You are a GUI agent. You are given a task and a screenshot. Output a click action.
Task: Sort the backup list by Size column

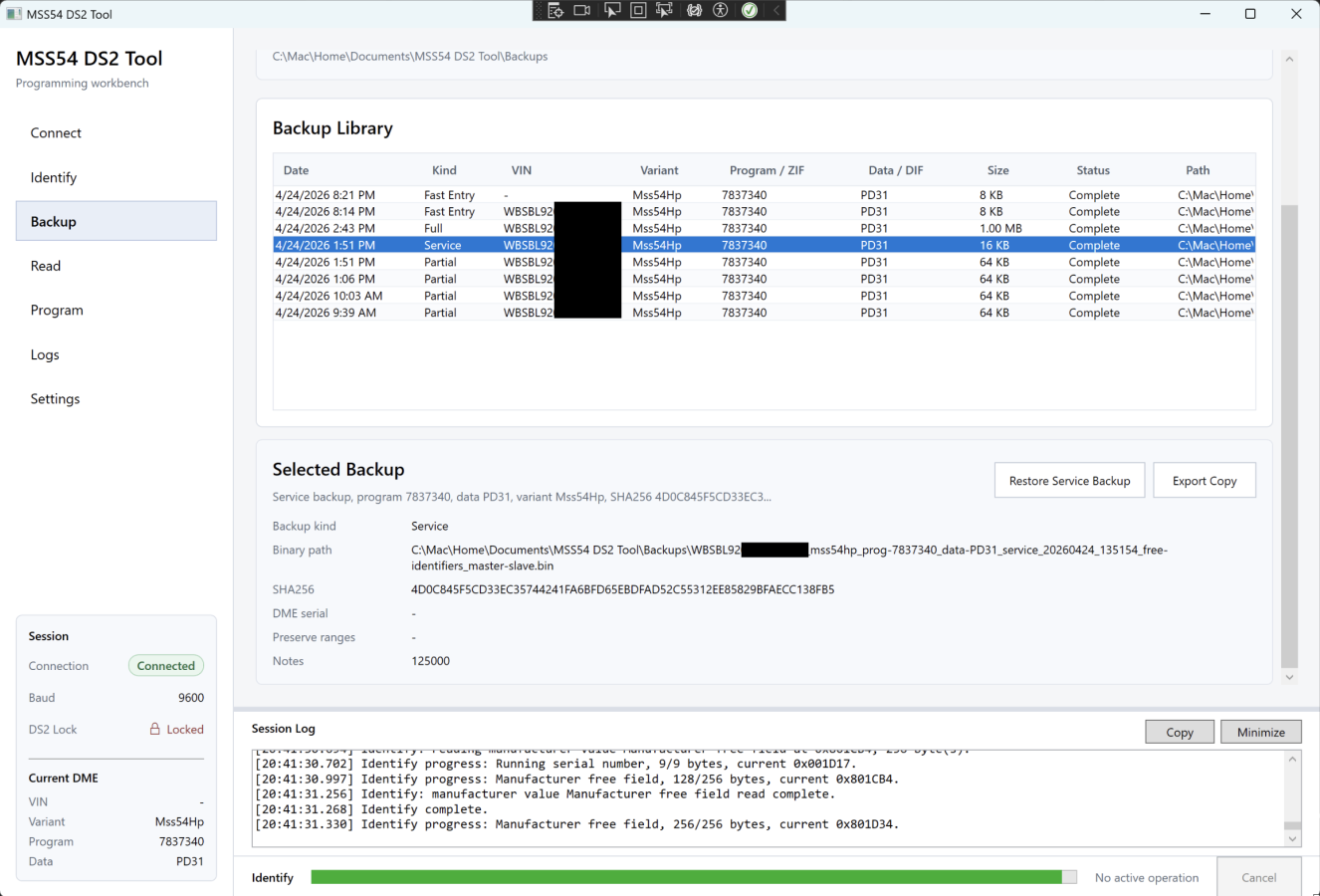[x=997, y=170]
